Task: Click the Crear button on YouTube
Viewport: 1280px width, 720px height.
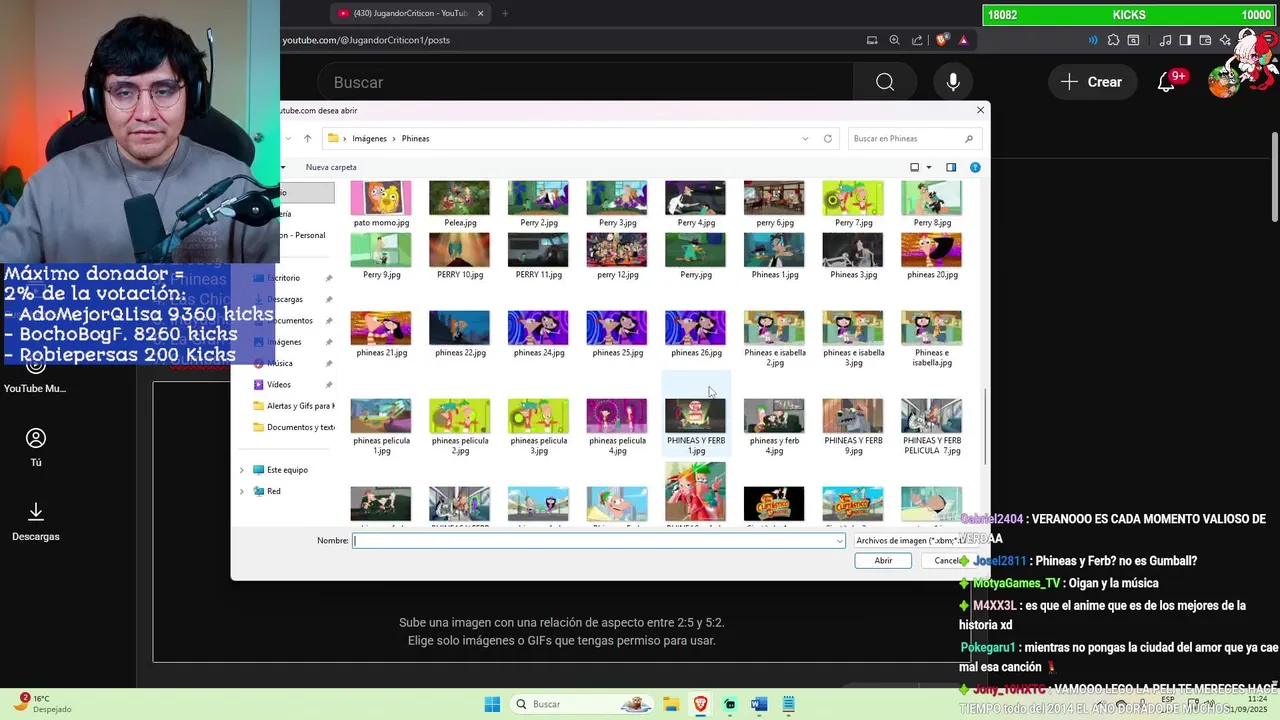Action: coord(1092,82)
